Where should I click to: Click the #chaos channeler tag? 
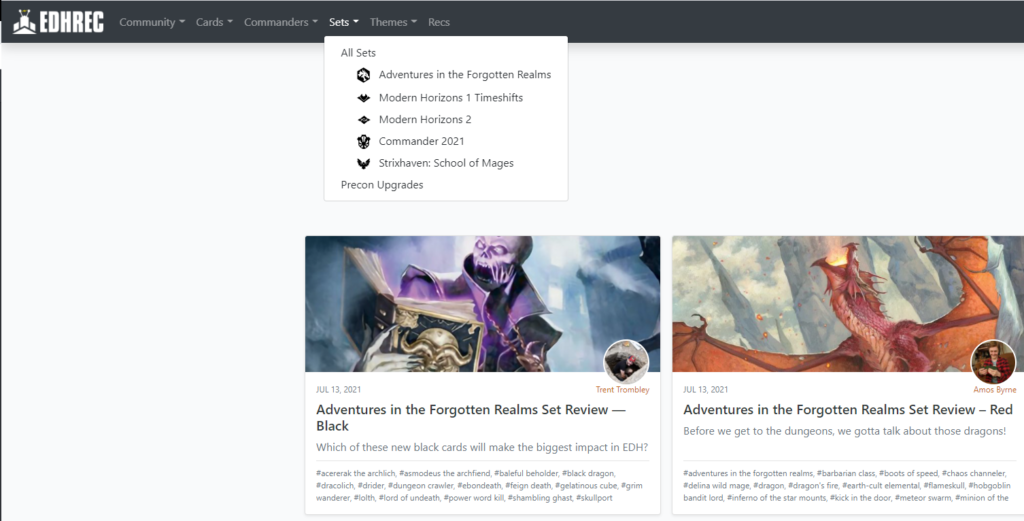(x=976, y=473)
